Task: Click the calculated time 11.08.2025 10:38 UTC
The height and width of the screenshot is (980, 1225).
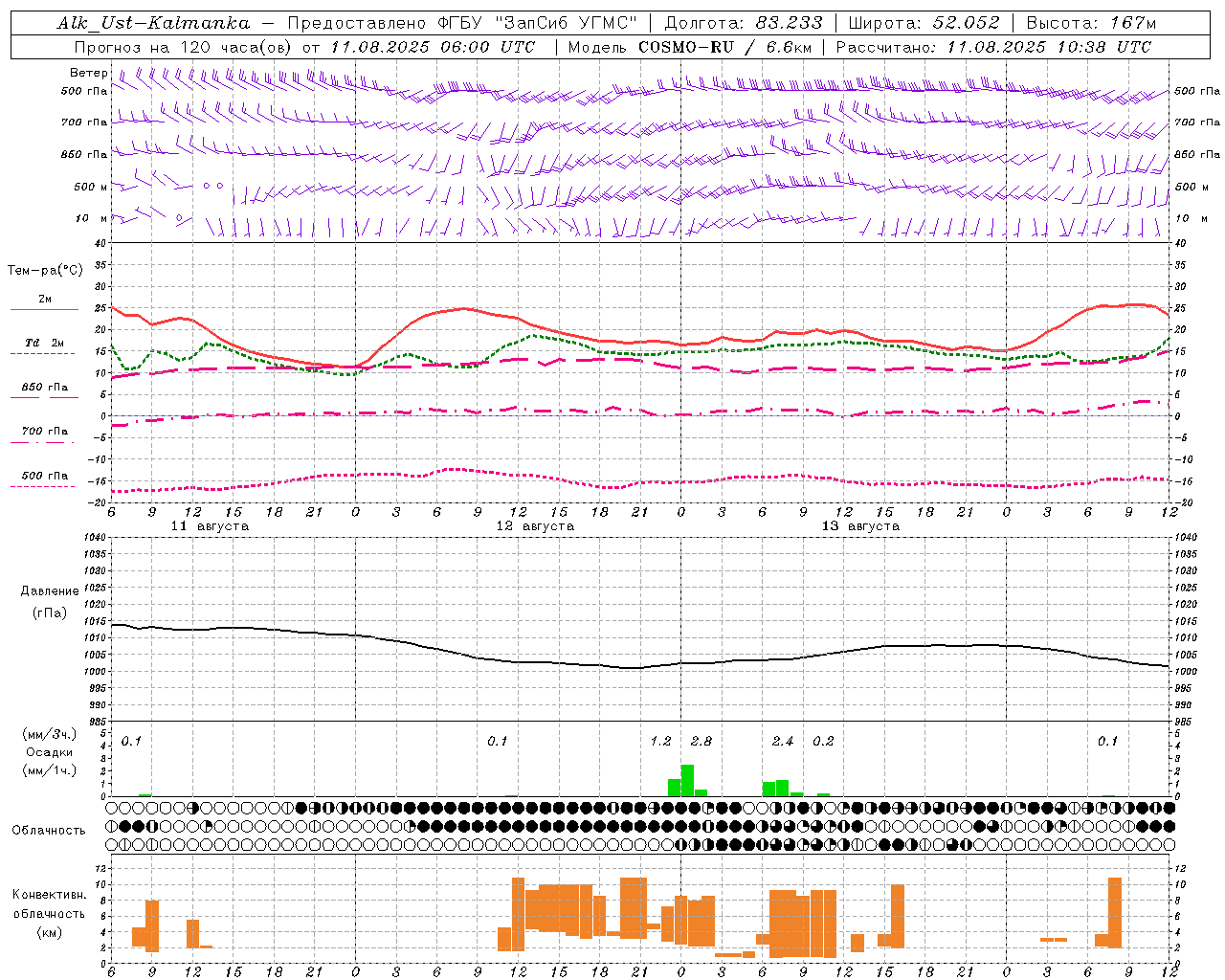Action: pyautogui.click(x=1049, y=47)
